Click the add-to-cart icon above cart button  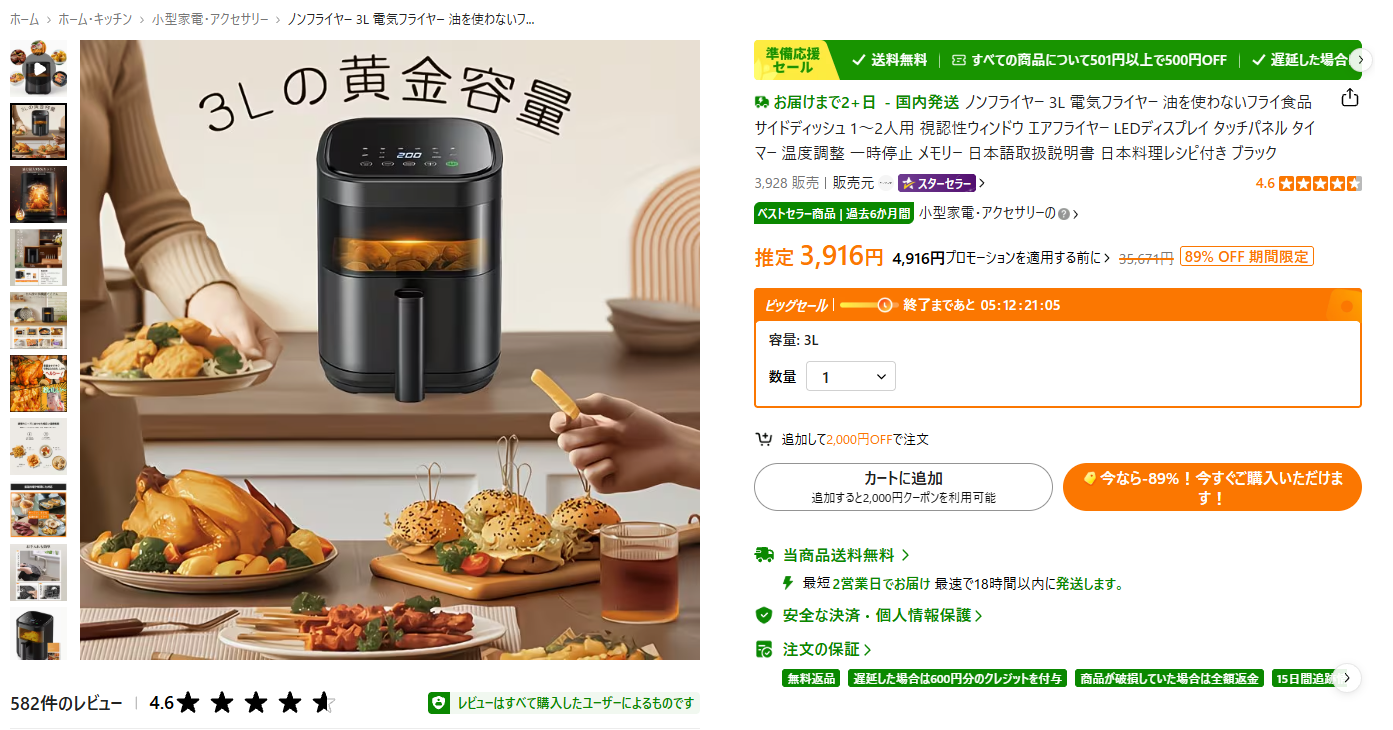[x=764, y=439]
